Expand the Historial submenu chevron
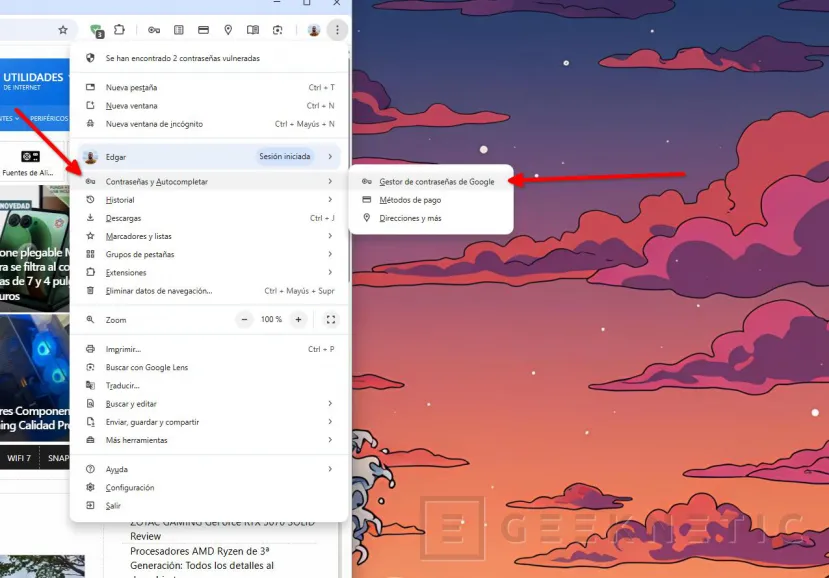 pos(330,199)
